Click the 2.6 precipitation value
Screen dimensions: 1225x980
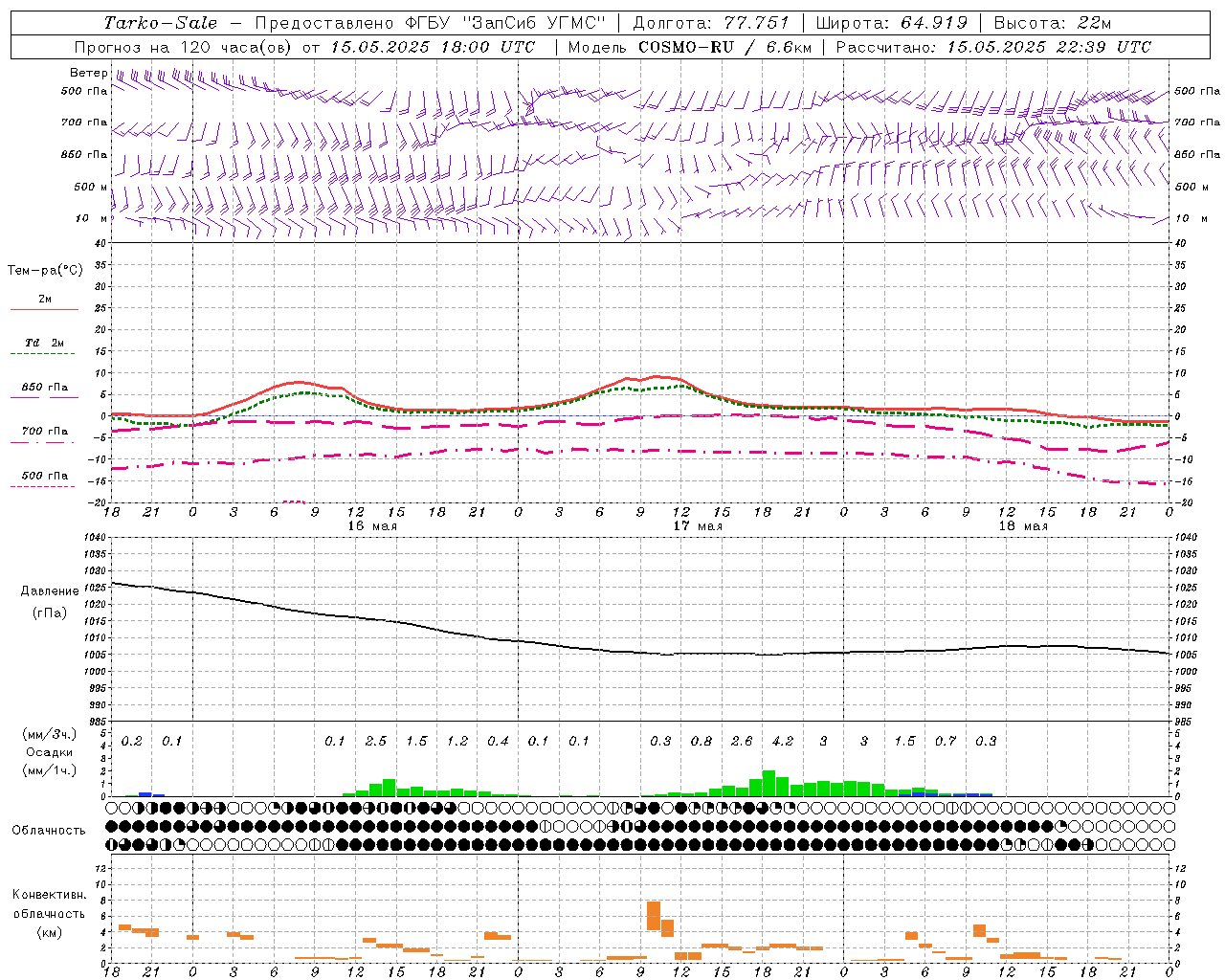pyautogui.click(x=742, y=742)
